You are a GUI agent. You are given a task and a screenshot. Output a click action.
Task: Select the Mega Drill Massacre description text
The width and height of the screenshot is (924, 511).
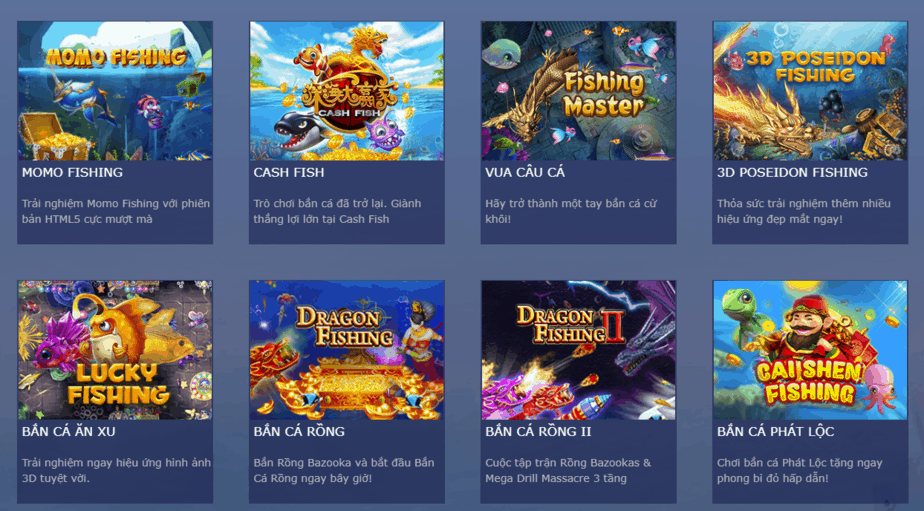pyautogui.click(x=568, y=470)
